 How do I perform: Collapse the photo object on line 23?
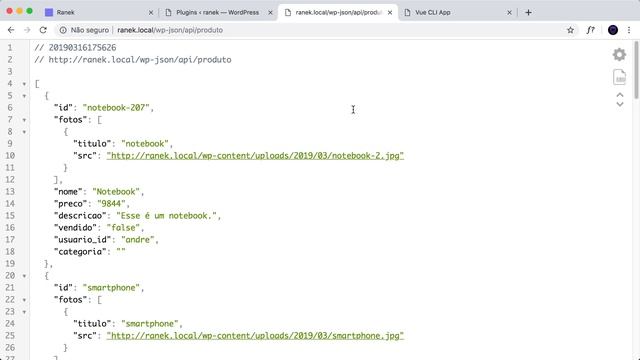click(24, 312)
